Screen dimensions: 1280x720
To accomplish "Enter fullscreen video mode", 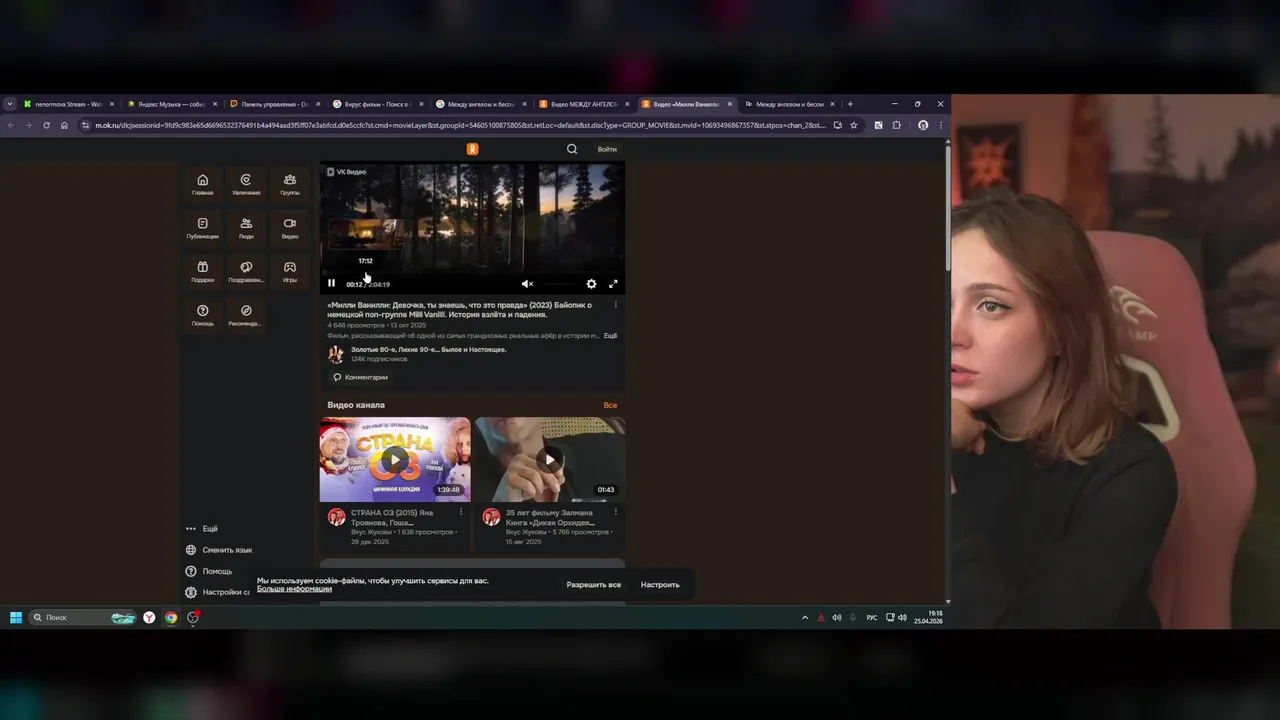I will (x=613, y=284).
